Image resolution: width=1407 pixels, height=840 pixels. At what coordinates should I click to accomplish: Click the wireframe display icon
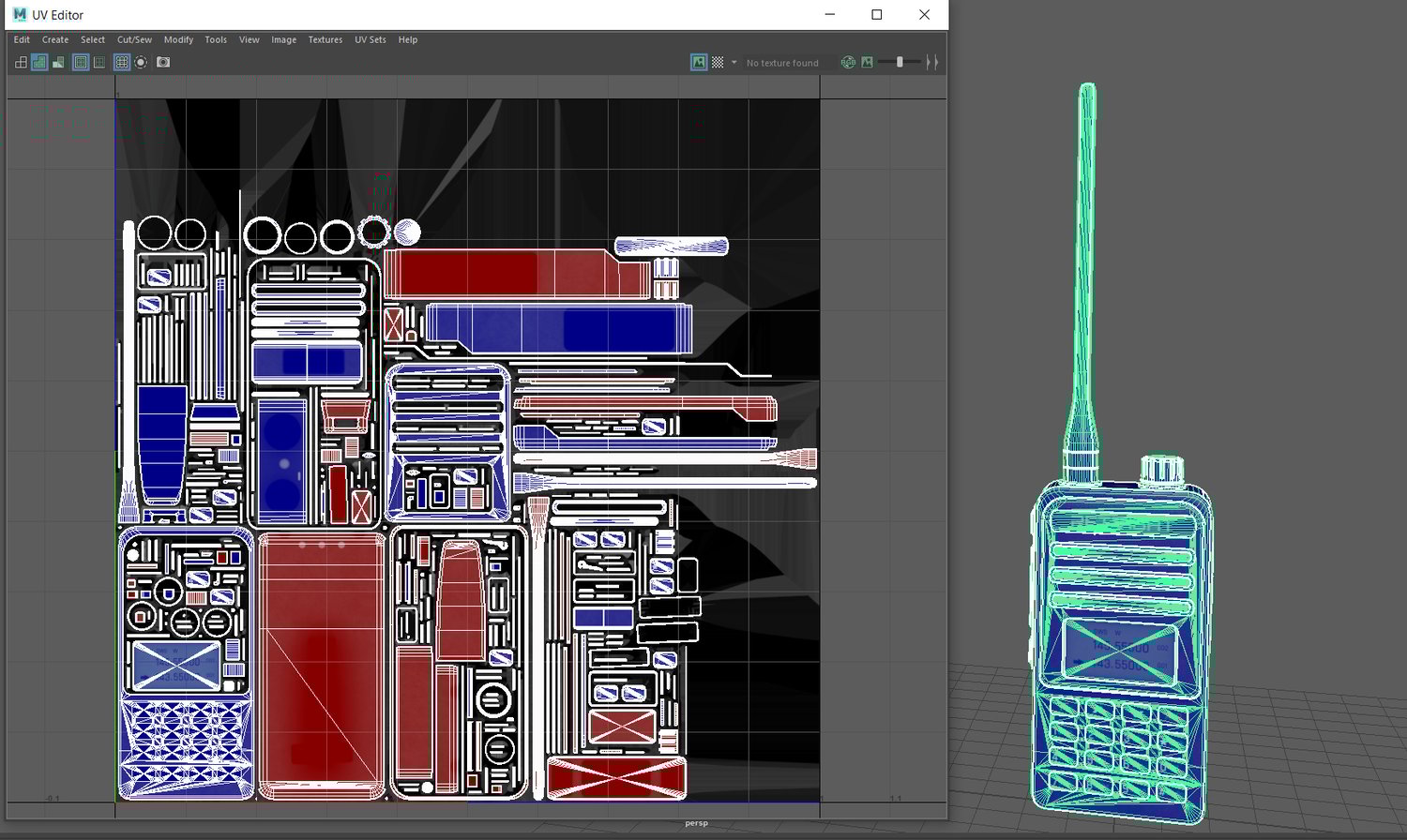pos(21,63)
